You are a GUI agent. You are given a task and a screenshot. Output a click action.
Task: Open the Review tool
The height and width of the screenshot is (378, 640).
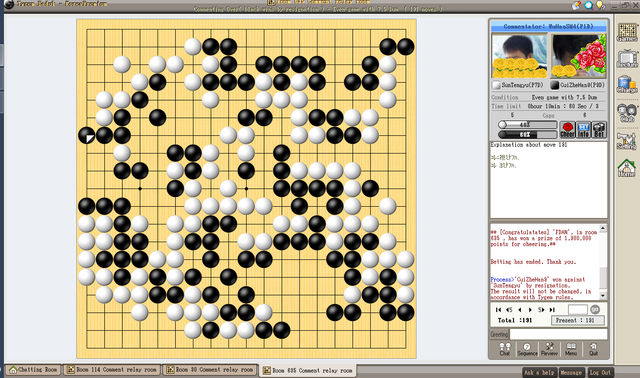pos(549,349)
